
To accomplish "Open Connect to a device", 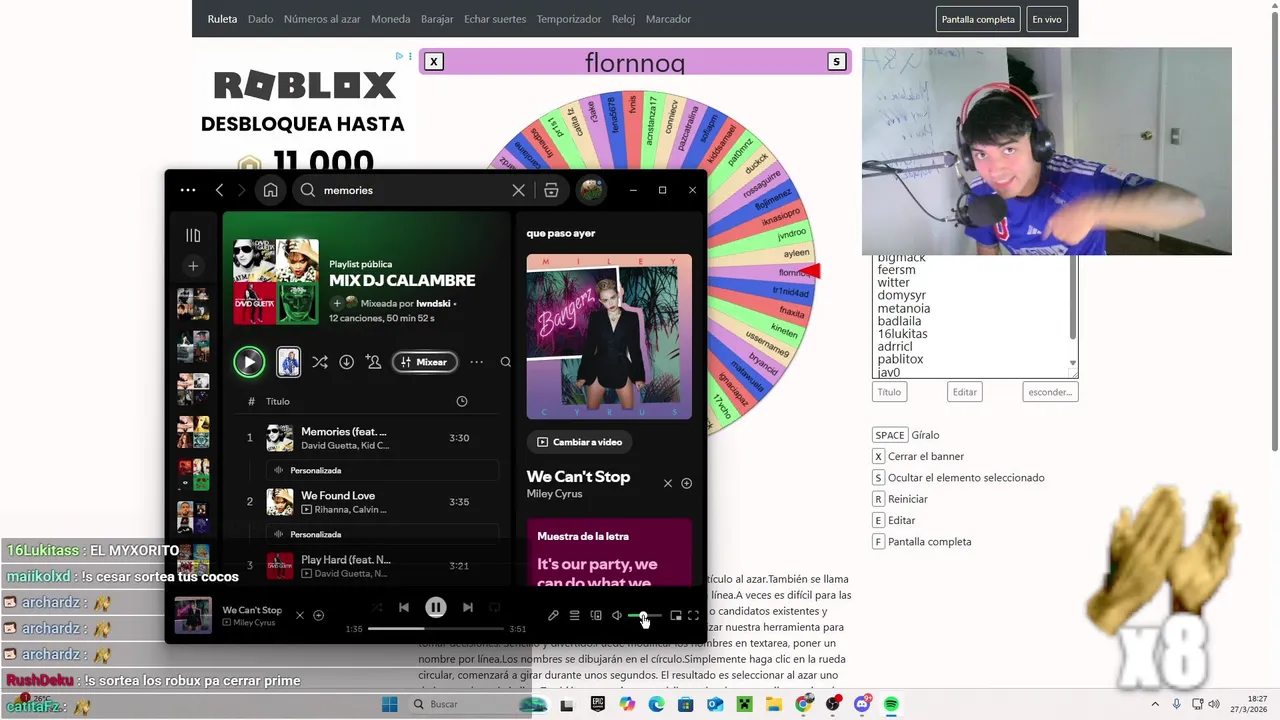I will pos(596,616).
